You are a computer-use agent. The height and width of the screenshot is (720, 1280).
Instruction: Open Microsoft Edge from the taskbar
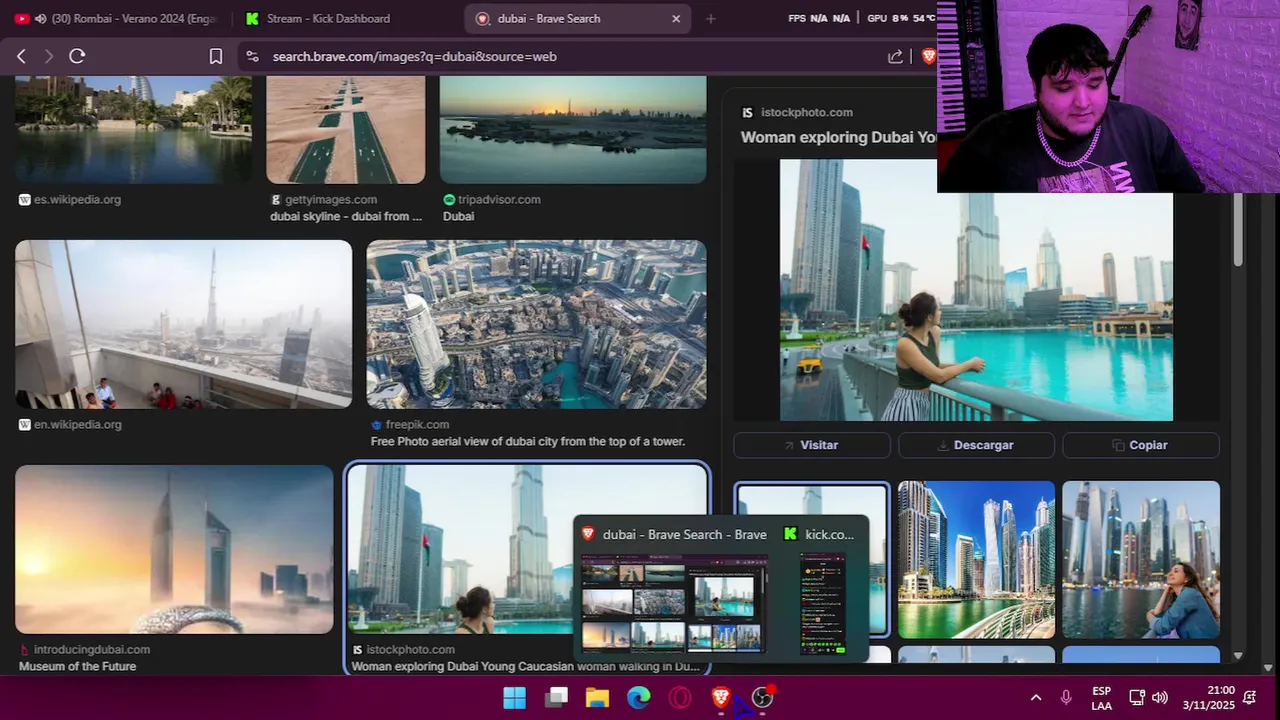tap(638, 697)
